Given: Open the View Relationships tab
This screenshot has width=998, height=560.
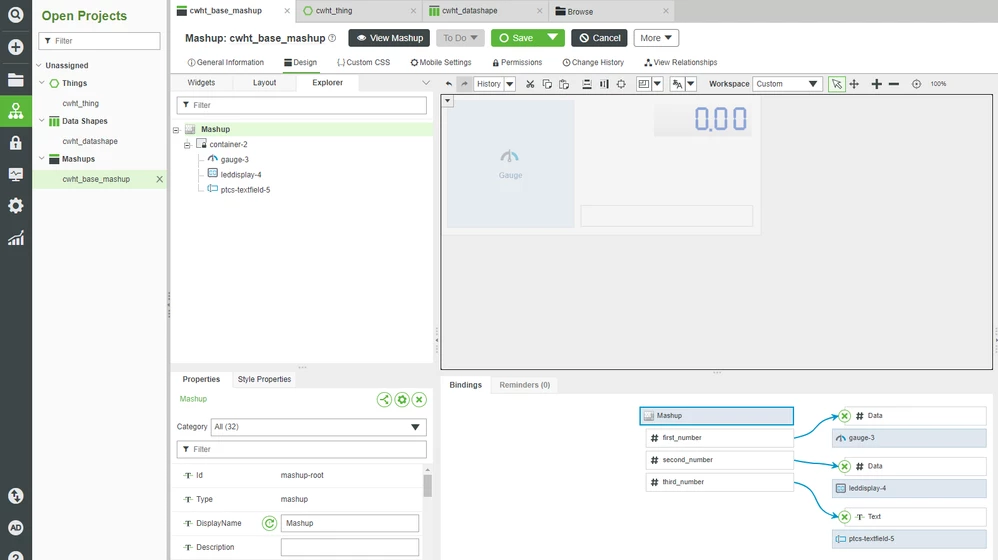Looking at the screenshot, I should pos(680,62).
